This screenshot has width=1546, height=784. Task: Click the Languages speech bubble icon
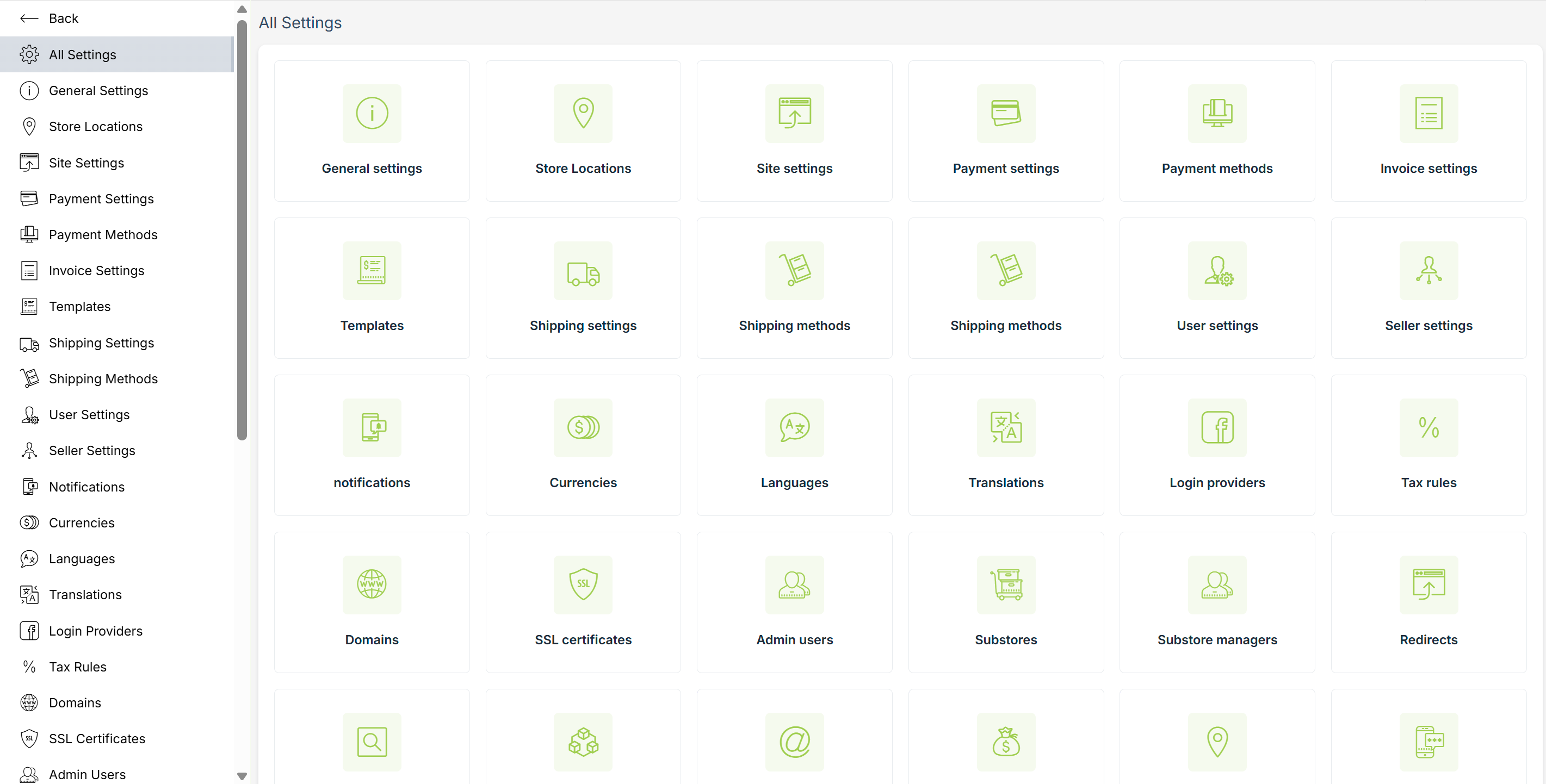794,427
